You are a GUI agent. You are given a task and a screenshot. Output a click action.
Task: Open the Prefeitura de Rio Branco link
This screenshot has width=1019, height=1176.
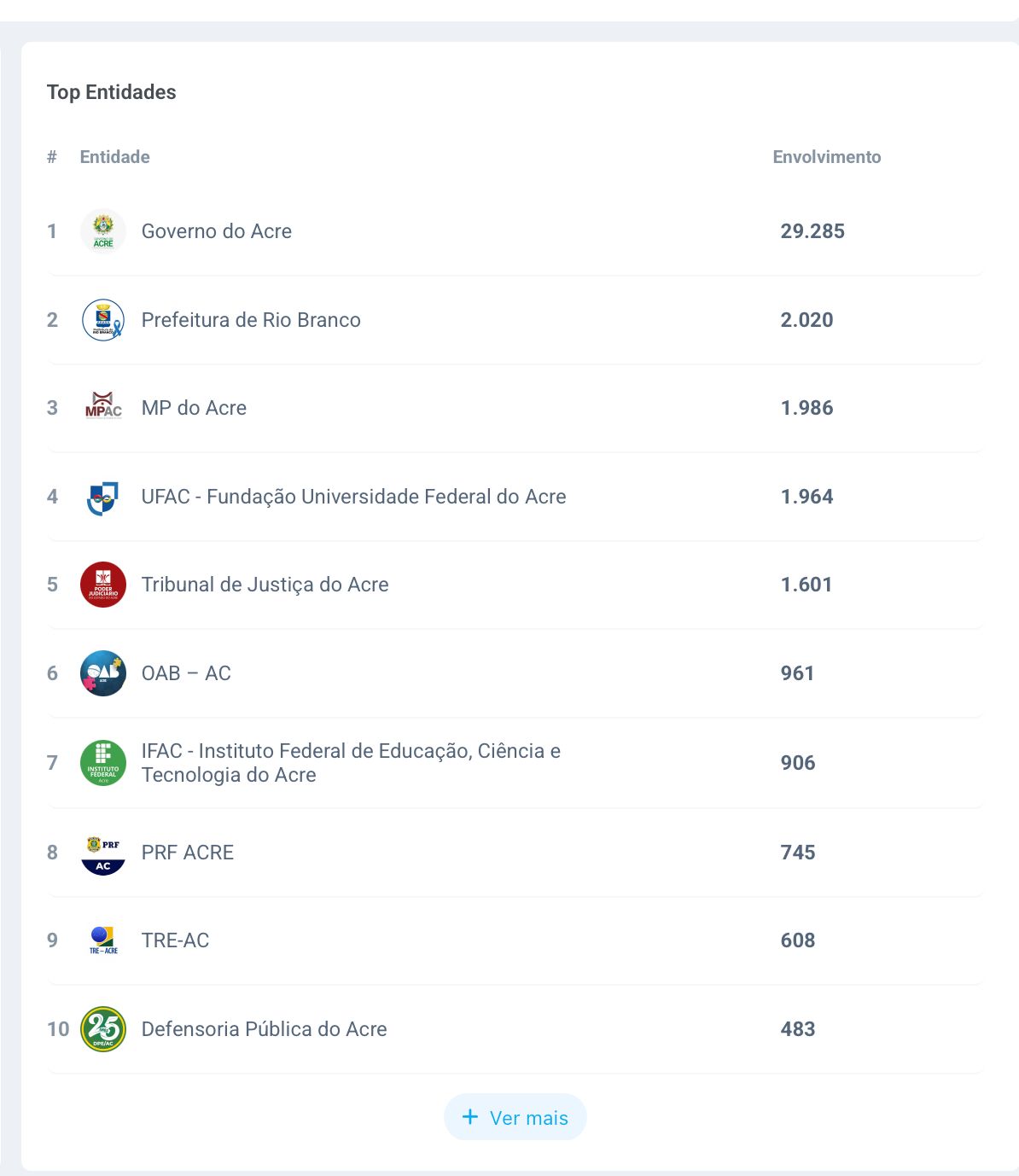coord(251,320)
